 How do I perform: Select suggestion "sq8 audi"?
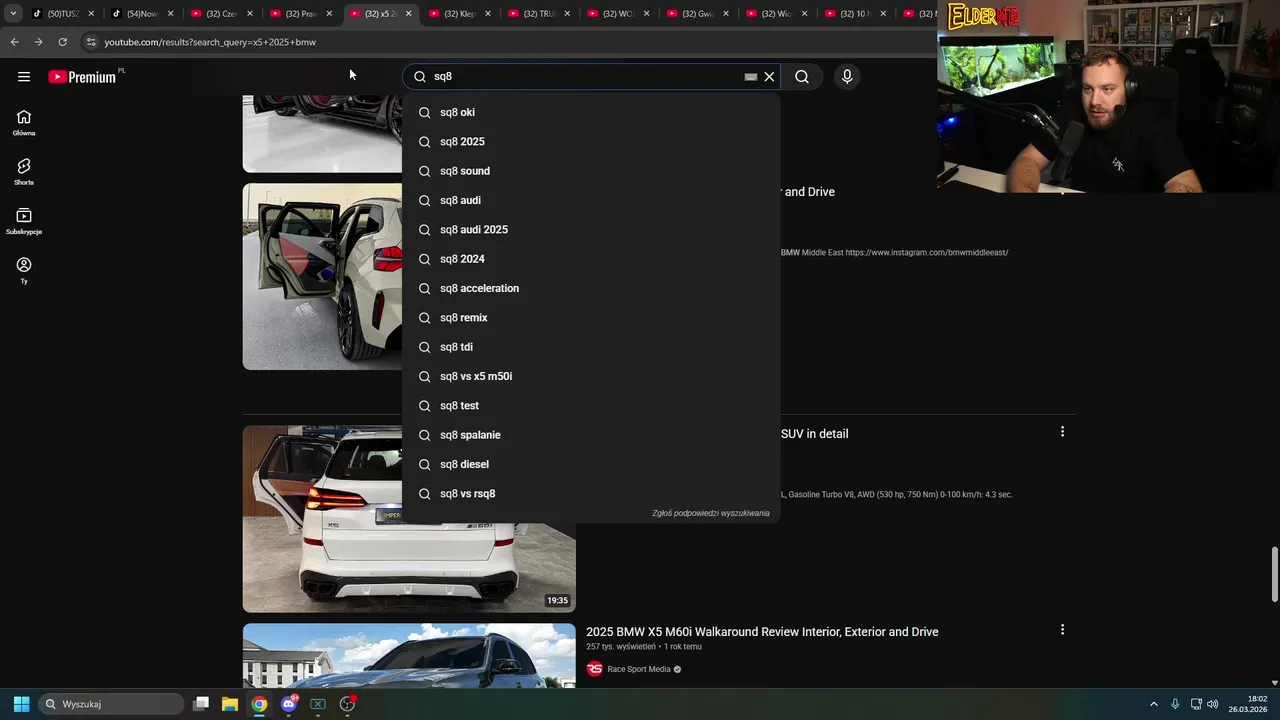591,200
